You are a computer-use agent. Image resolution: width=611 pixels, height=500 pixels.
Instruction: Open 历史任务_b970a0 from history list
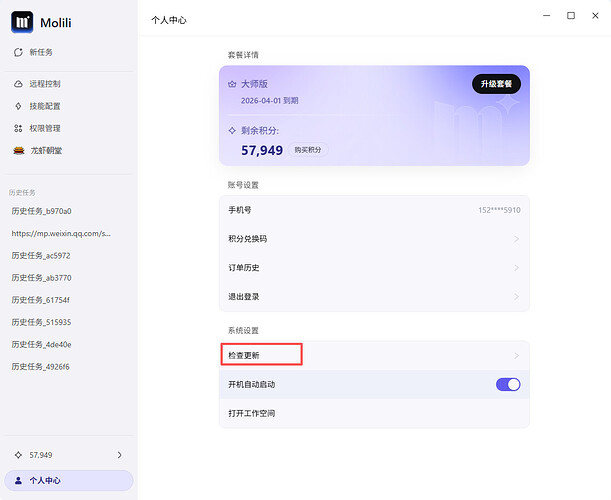point(42,211)
